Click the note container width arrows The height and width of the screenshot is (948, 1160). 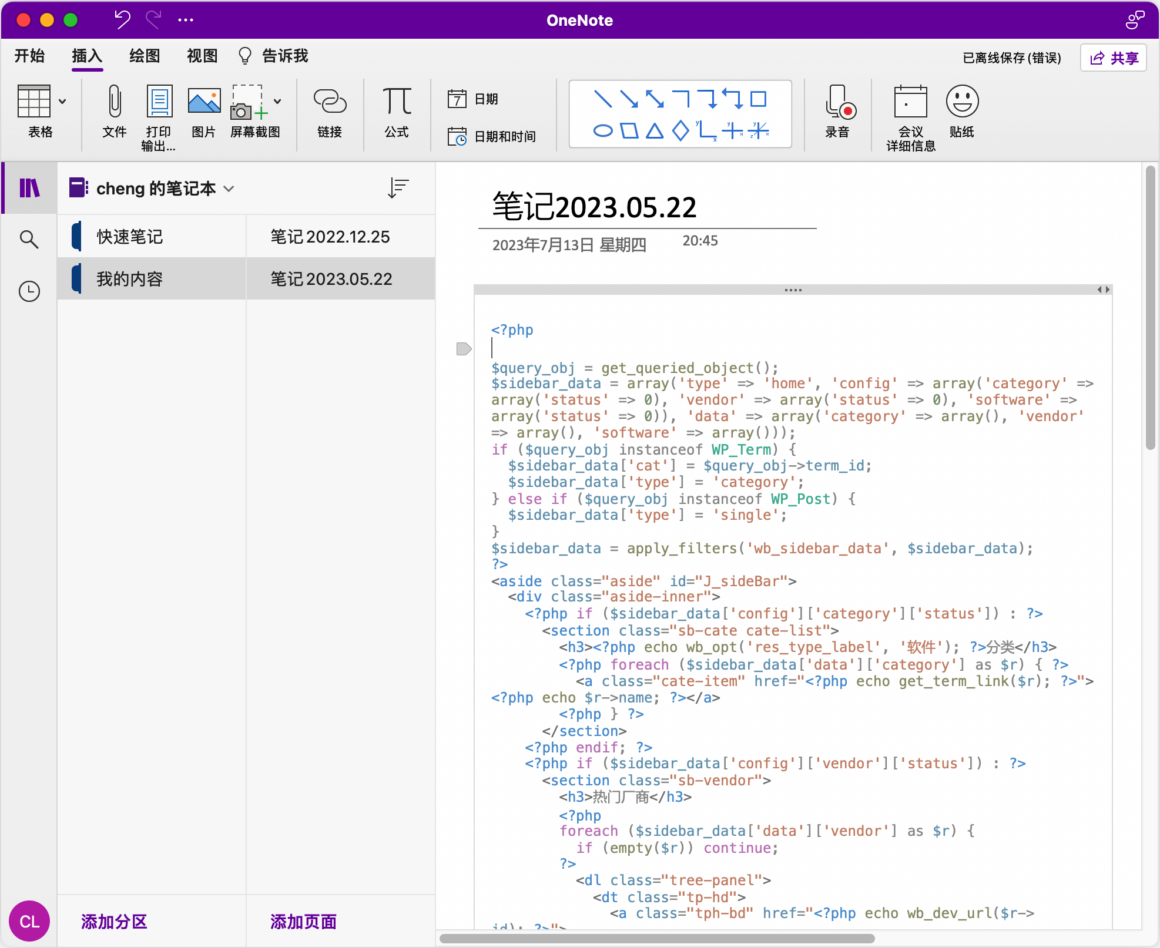click(1104, 290)
